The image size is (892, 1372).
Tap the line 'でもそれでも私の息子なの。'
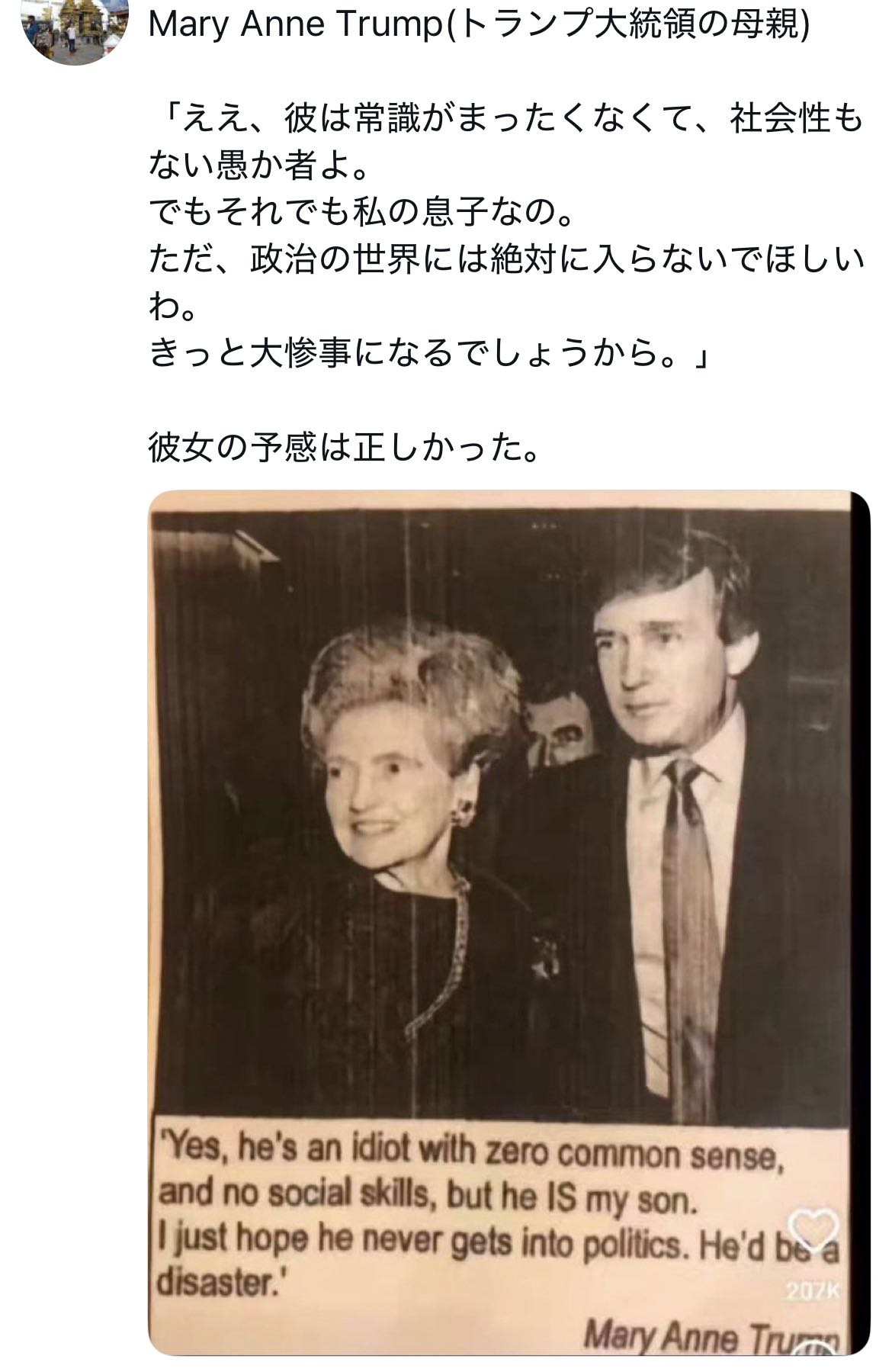pos(361,212)
